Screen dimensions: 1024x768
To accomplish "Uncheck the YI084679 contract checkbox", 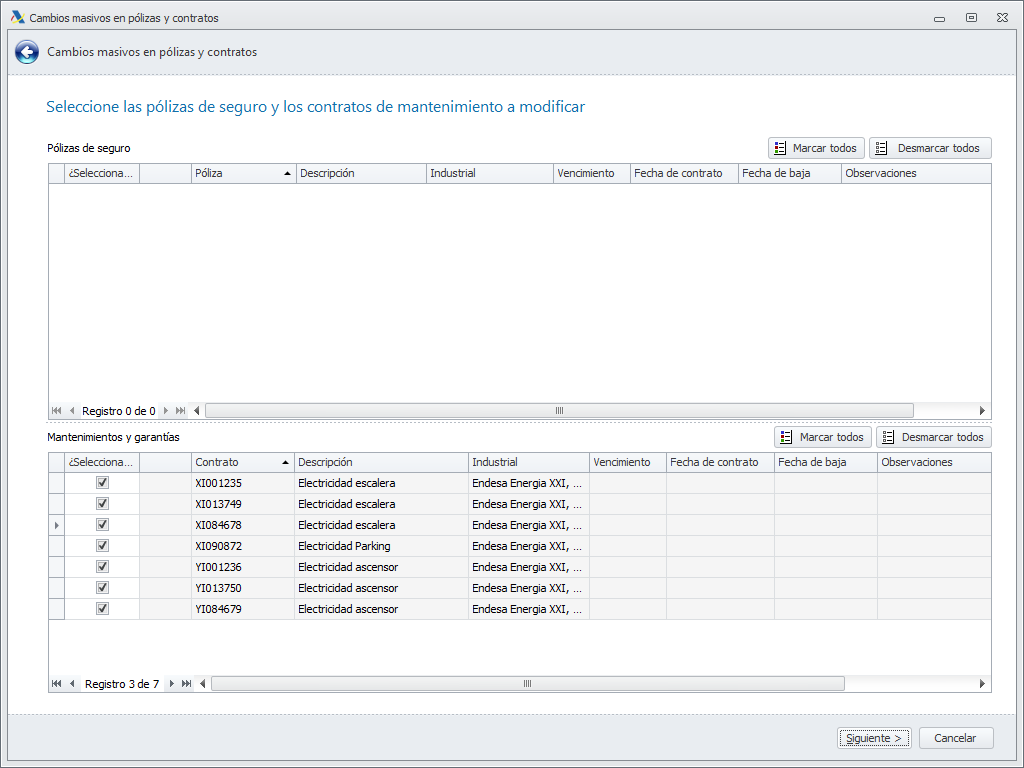I will tap(102, 608).
